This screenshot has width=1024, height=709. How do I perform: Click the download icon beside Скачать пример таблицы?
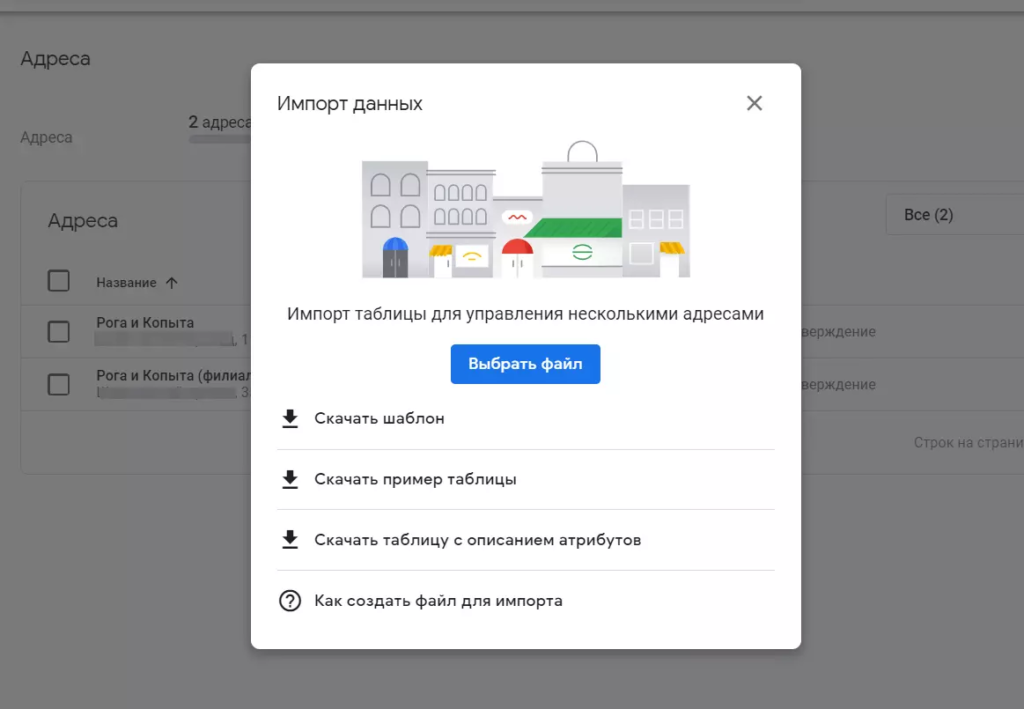point(290,479)
